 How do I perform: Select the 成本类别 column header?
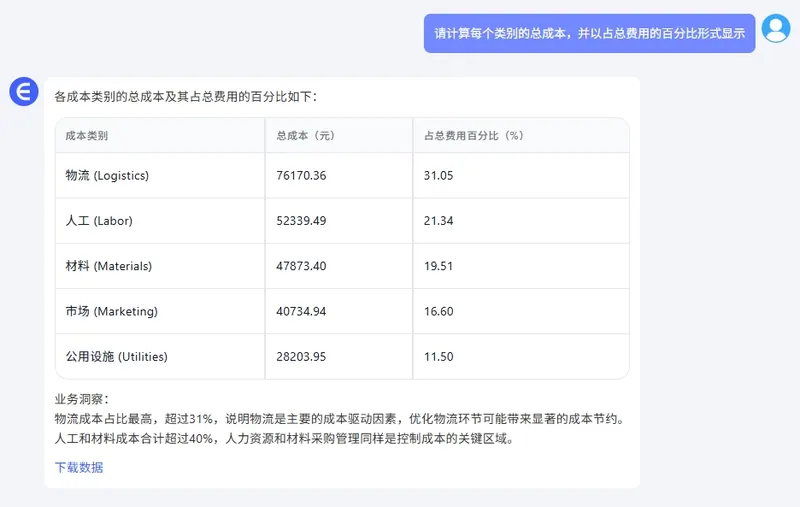pos(87,135)
